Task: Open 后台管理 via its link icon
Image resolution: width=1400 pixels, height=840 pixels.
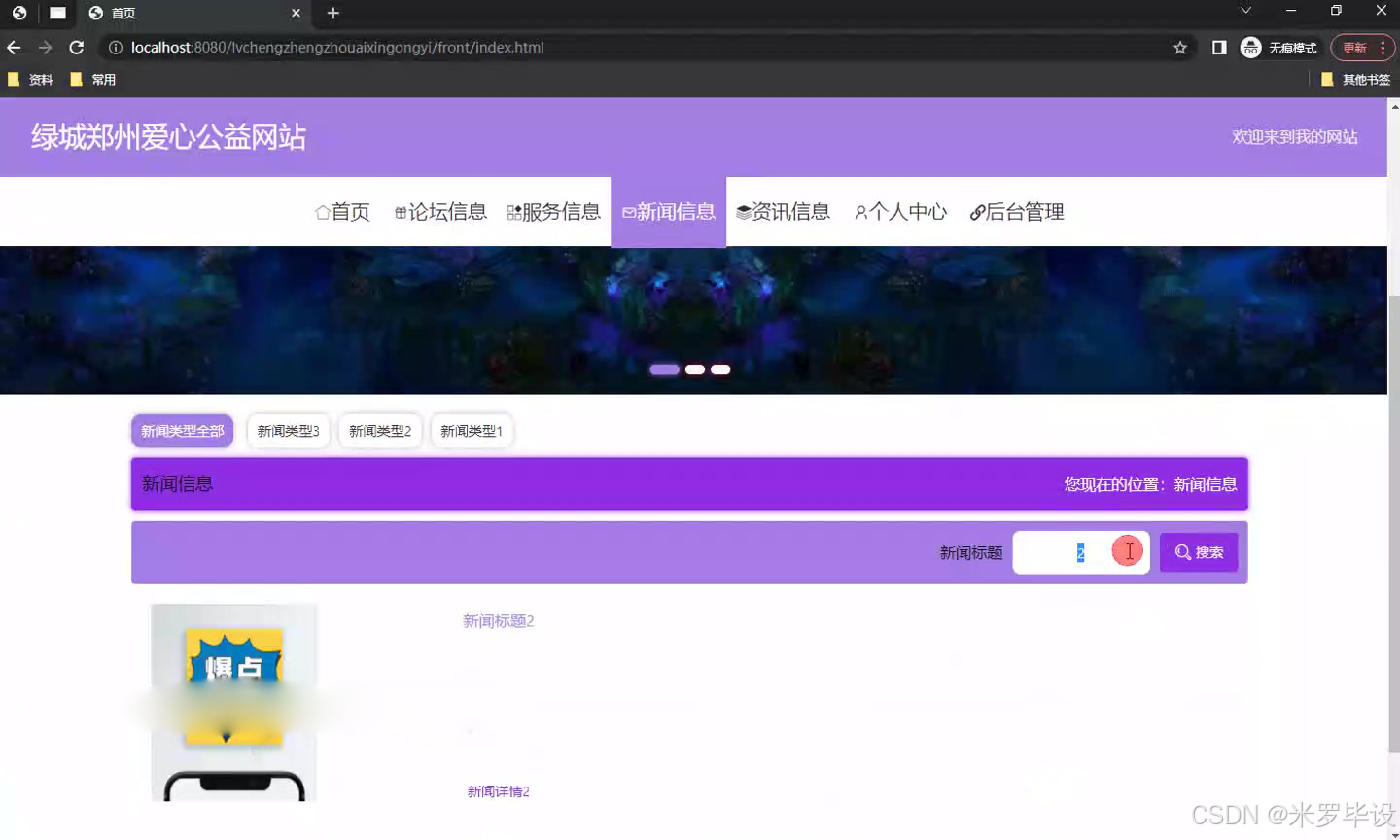Action: [976, 211]
